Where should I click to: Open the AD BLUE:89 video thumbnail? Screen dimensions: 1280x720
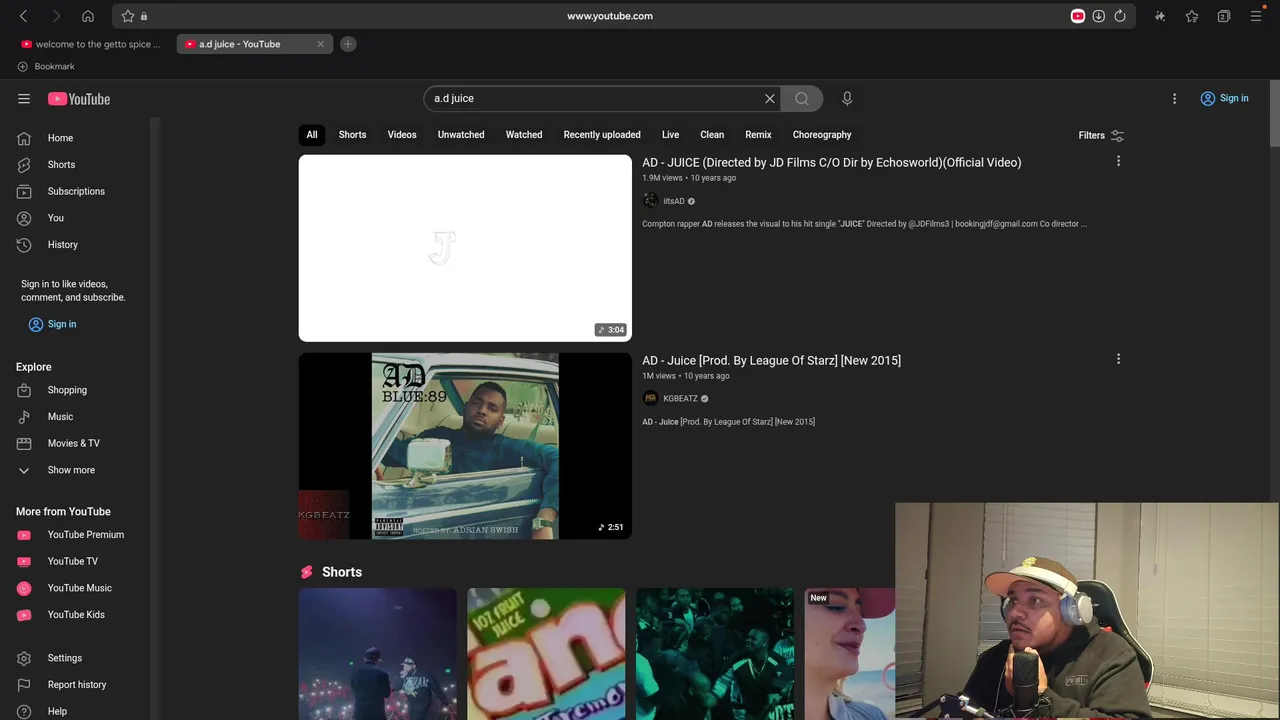465,446
